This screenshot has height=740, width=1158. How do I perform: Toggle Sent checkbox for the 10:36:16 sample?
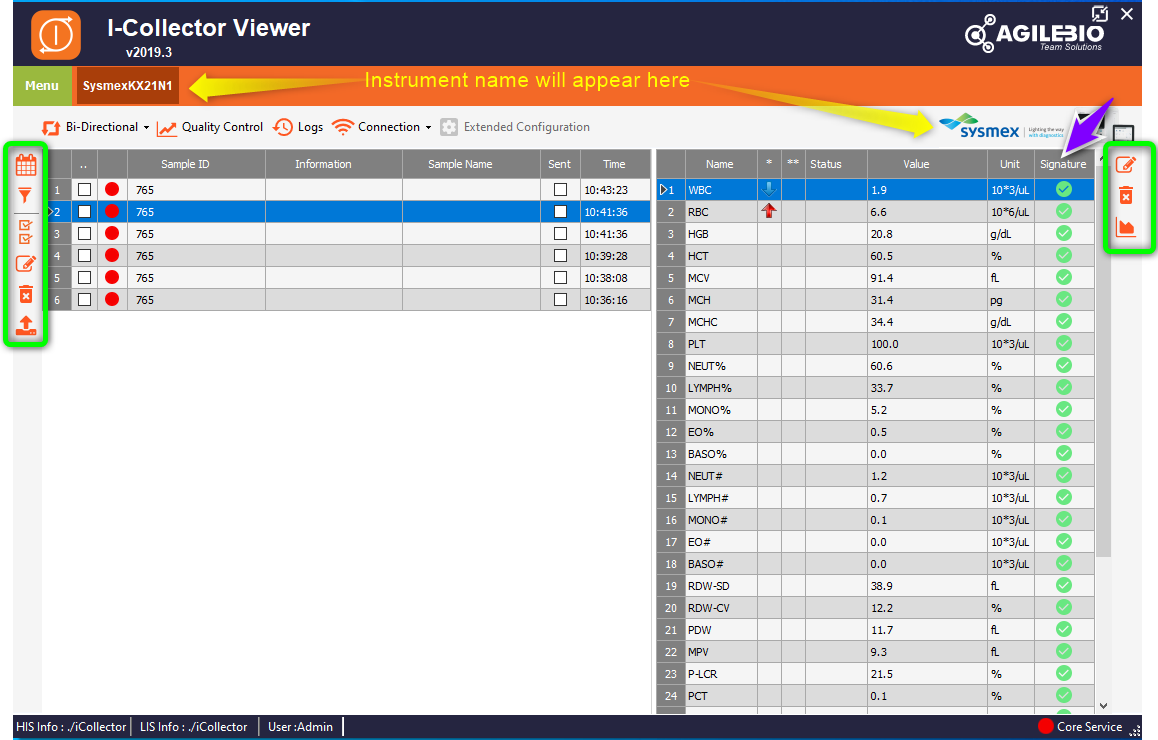[x=561, y=300]
